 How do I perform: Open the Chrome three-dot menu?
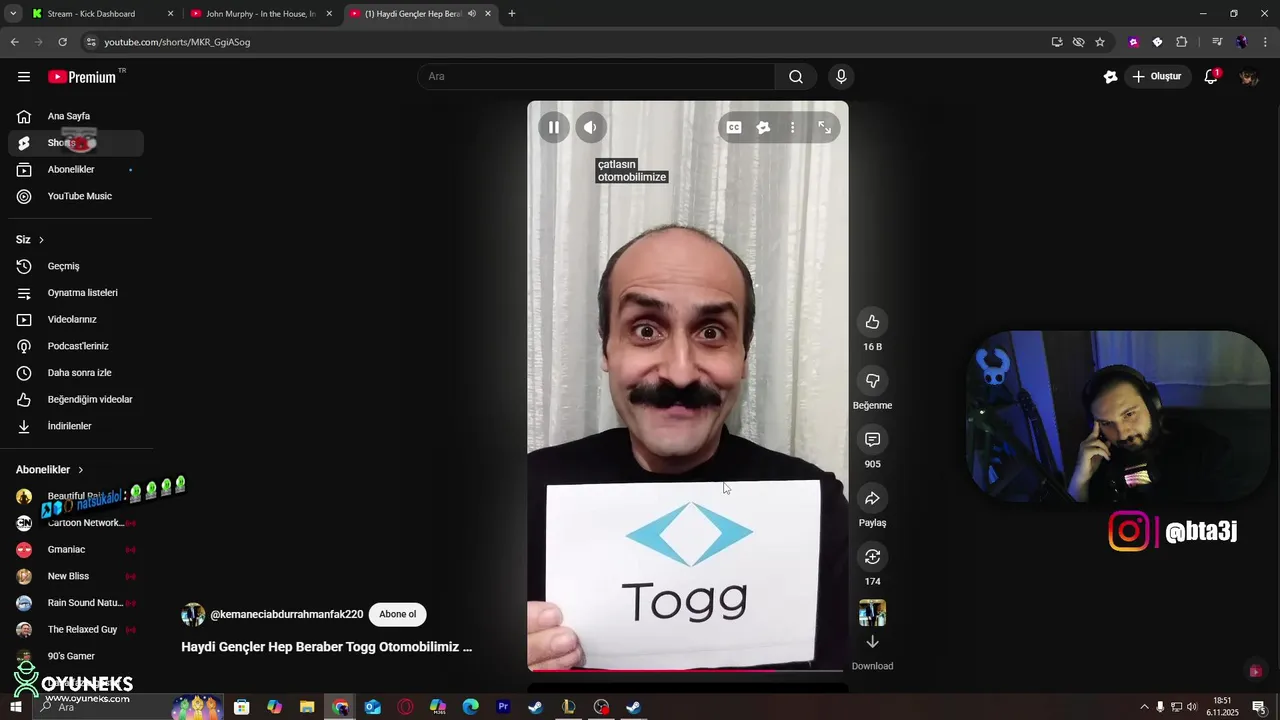click(1266, 42)
